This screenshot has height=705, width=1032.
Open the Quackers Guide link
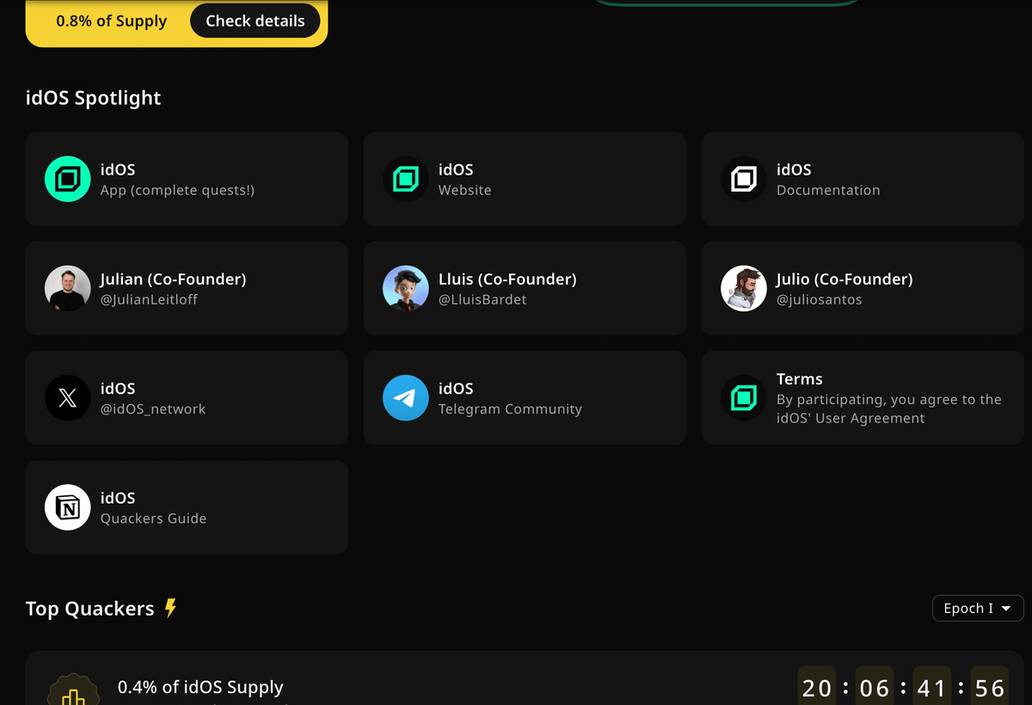(x=153, y=518)
